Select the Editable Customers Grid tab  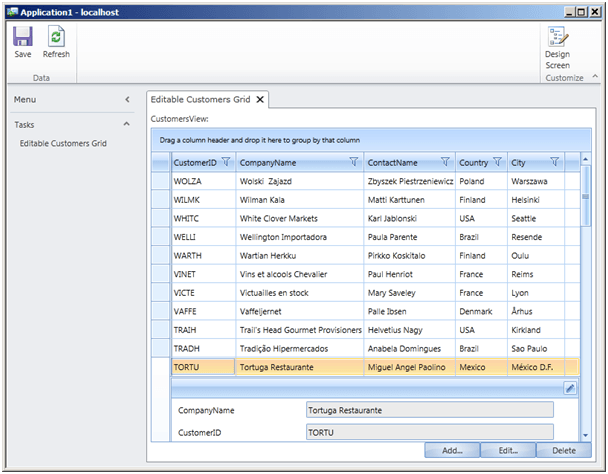click(x=200, y=100)
